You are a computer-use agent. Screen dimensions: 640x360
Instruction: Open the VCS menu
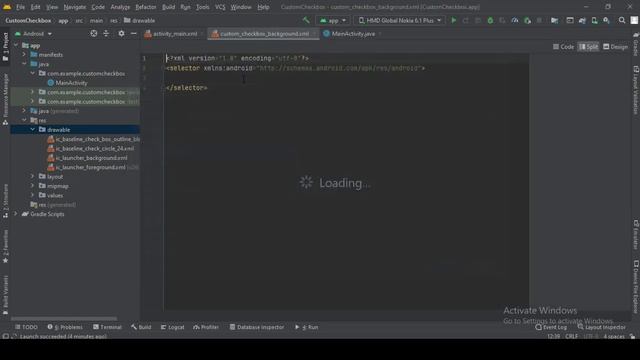220,7
